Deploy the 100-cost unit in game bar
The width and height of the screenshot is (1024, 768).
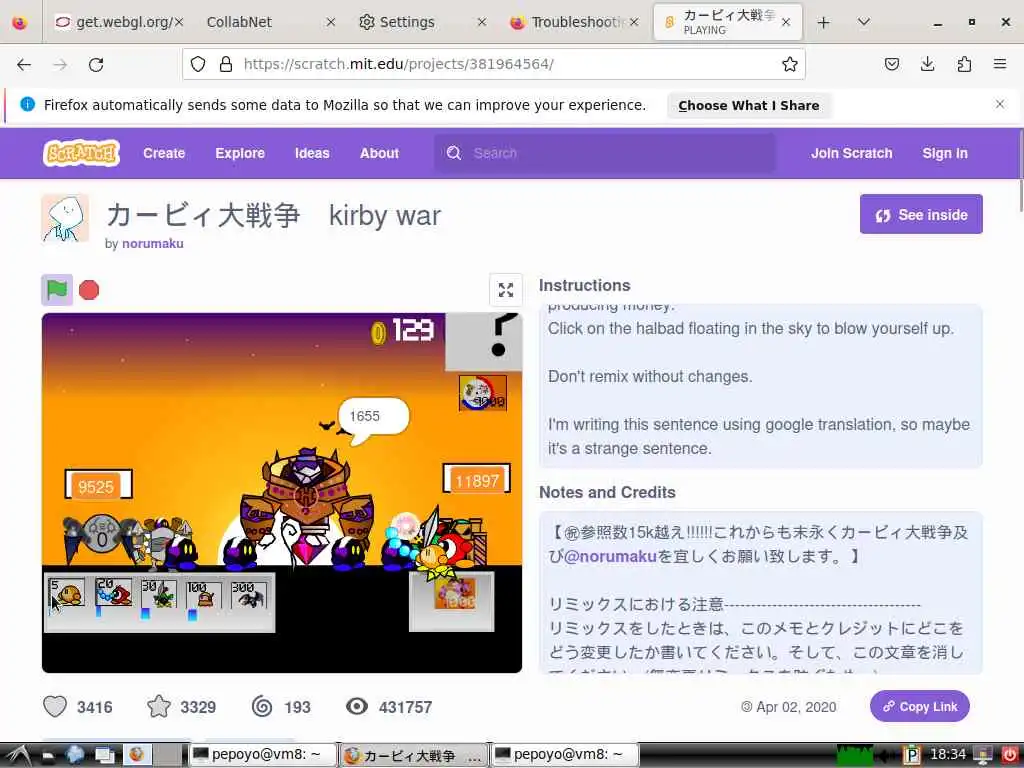tap(204, 596)
